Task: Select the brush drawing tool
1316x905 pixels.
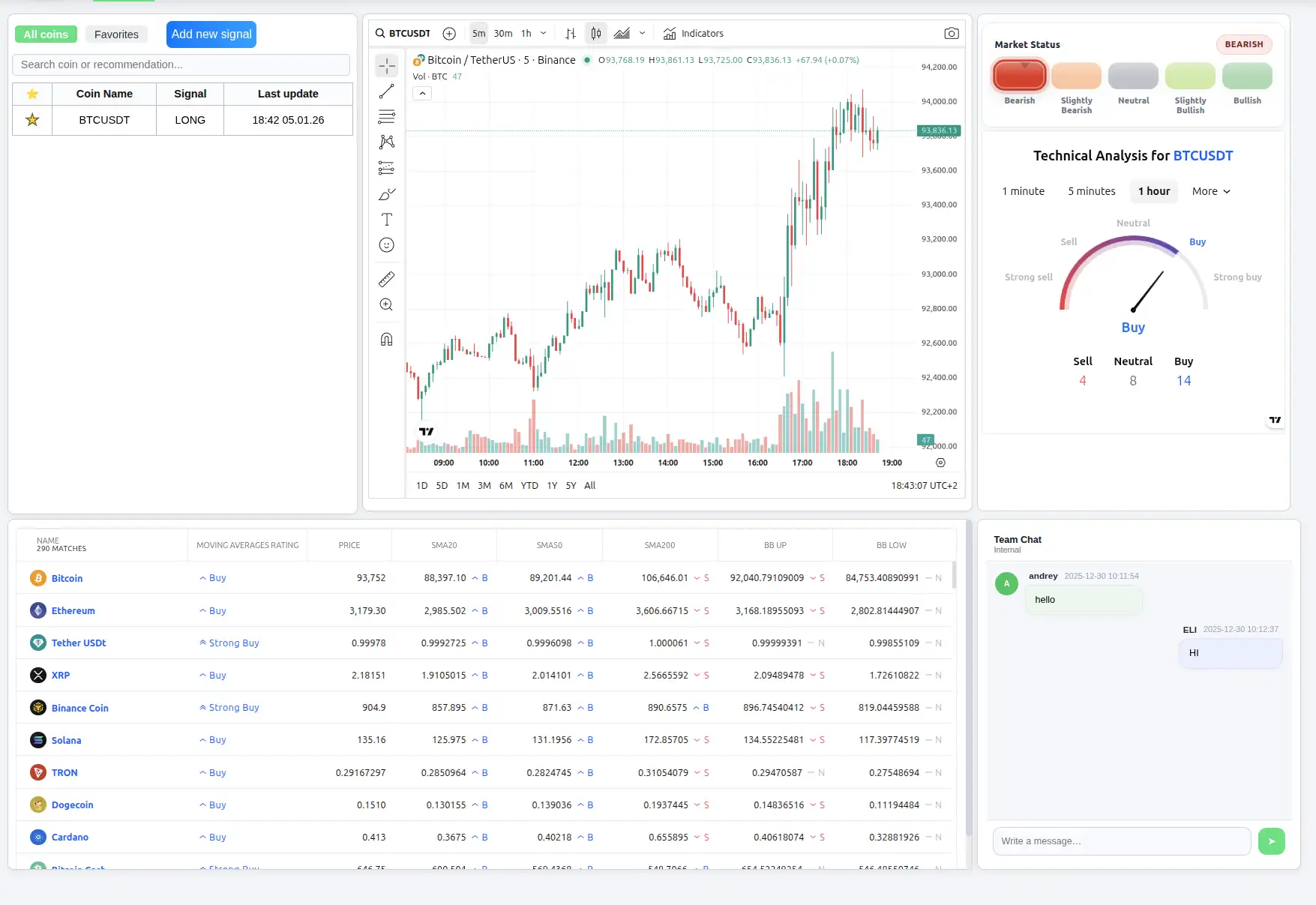Action: tap(386, 193)
